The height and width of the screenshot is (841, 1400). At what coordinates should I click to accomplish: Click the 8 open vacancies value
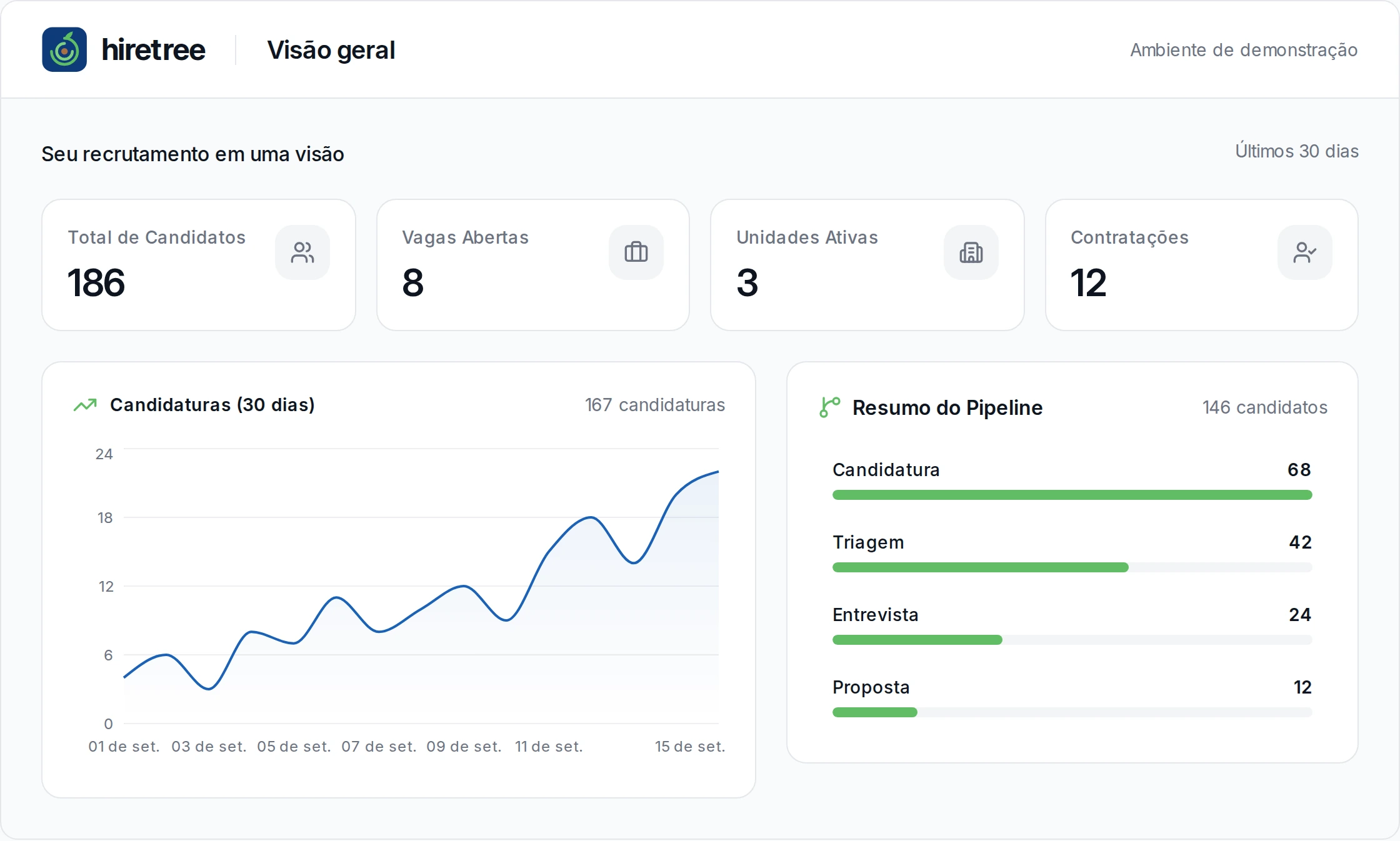(x=413, y=282)
